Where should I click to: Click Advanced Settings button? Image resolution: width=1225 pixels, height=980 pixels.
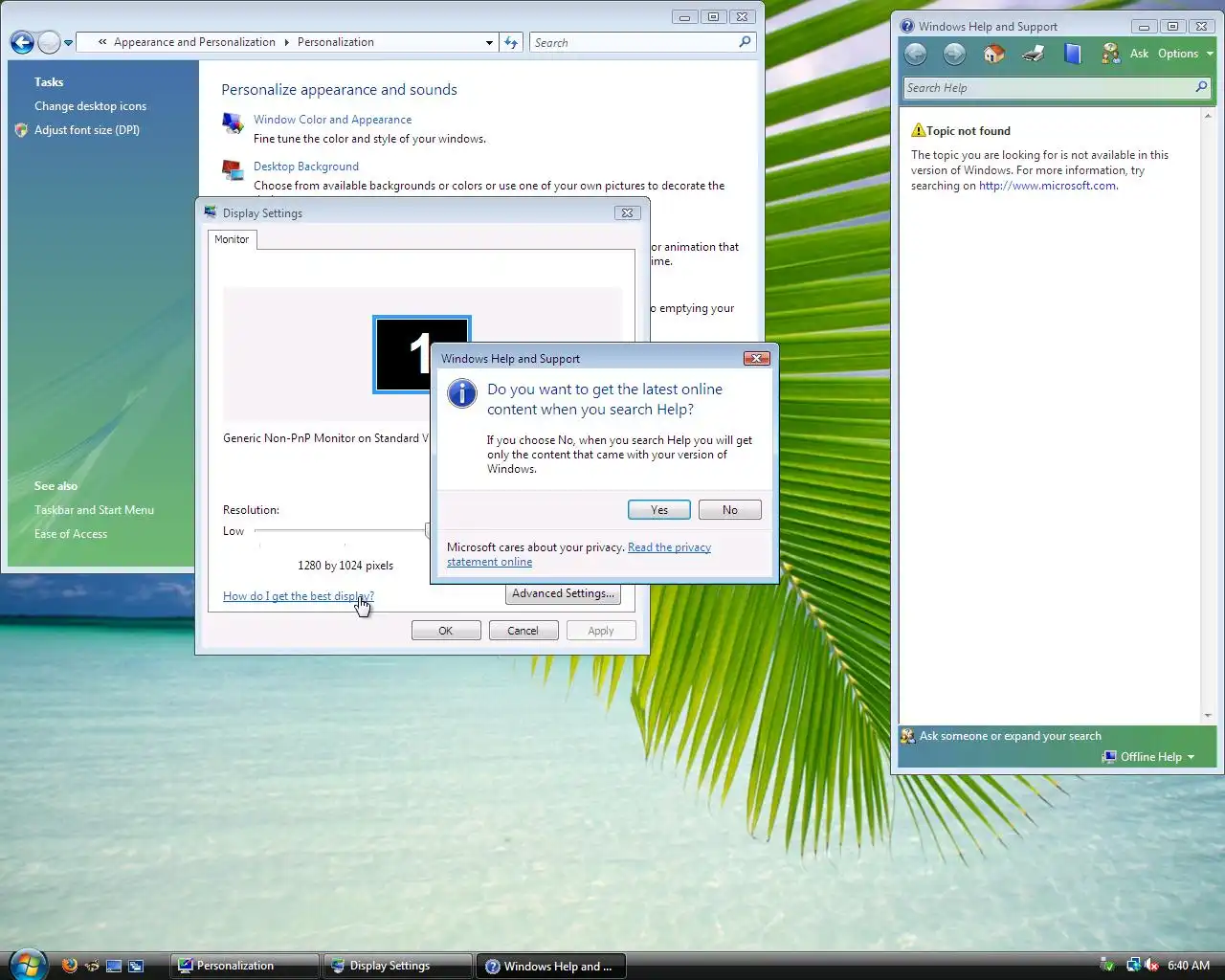point(563,593)
